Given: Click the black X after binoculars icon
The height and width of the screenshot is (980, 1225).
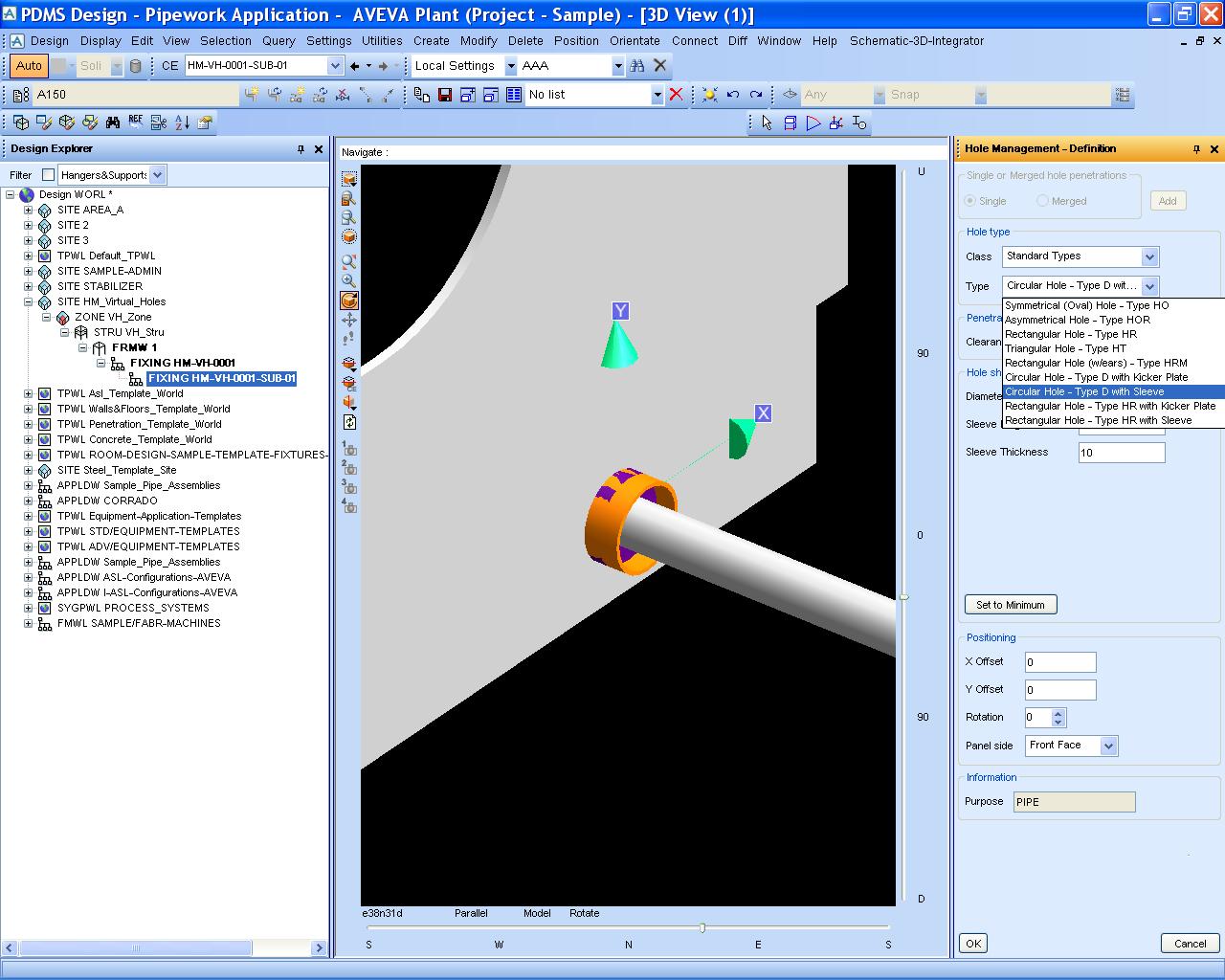Looking at the screenshot, I should (x=660, y=66).
